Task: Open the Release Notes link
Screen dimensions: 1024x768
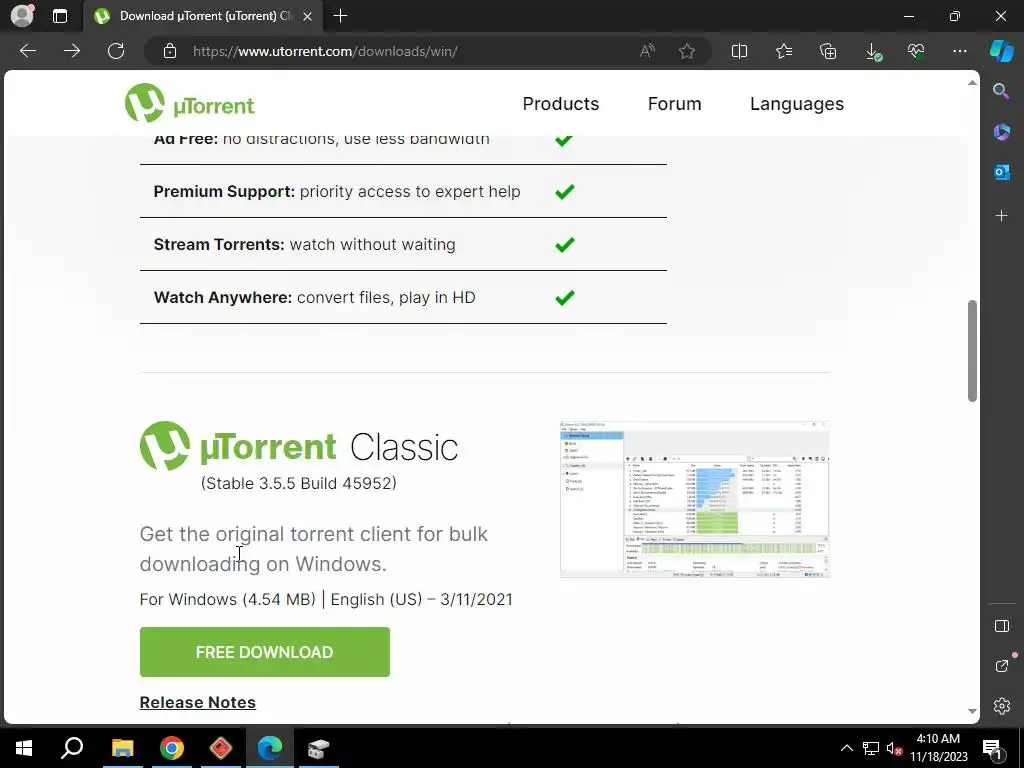Action: point(197,702)
